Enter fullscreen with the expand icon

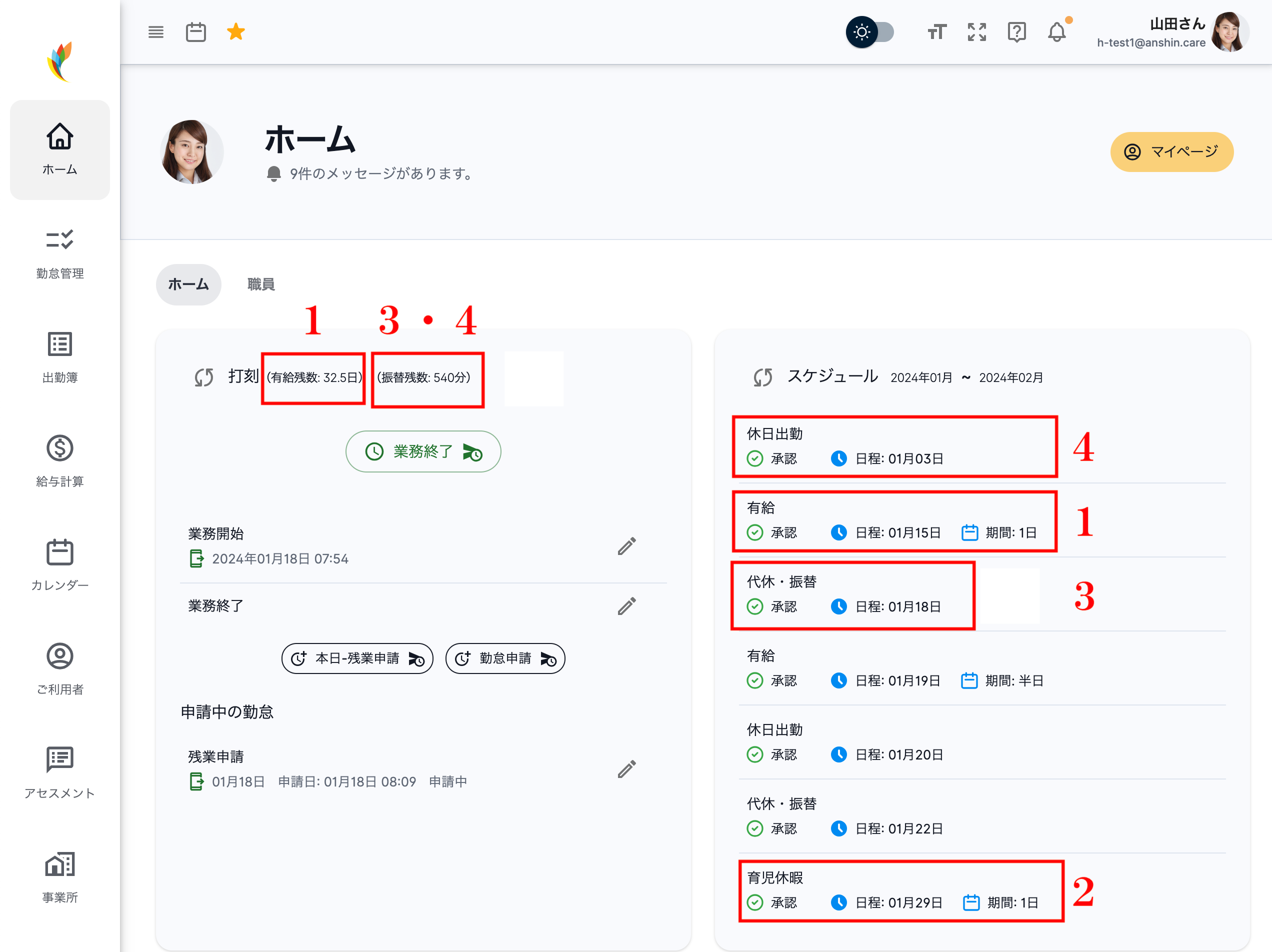point(976,32)
